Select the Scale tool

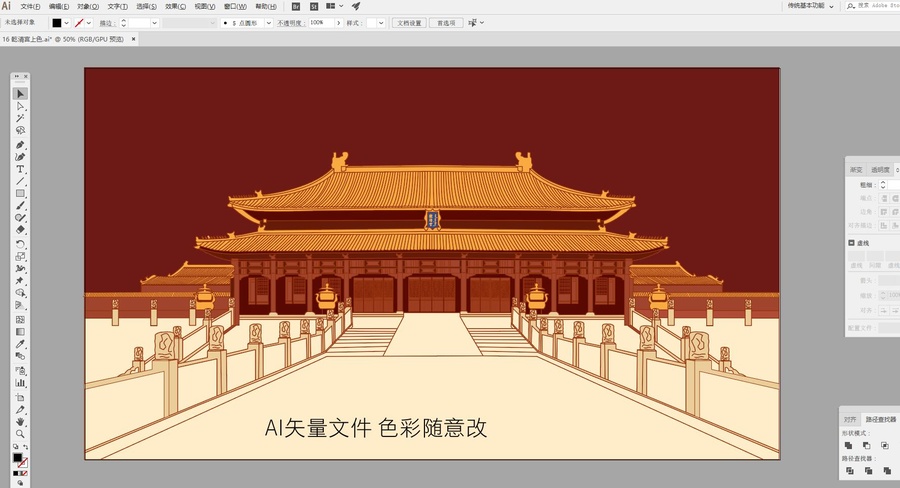(x=20, y=256)
